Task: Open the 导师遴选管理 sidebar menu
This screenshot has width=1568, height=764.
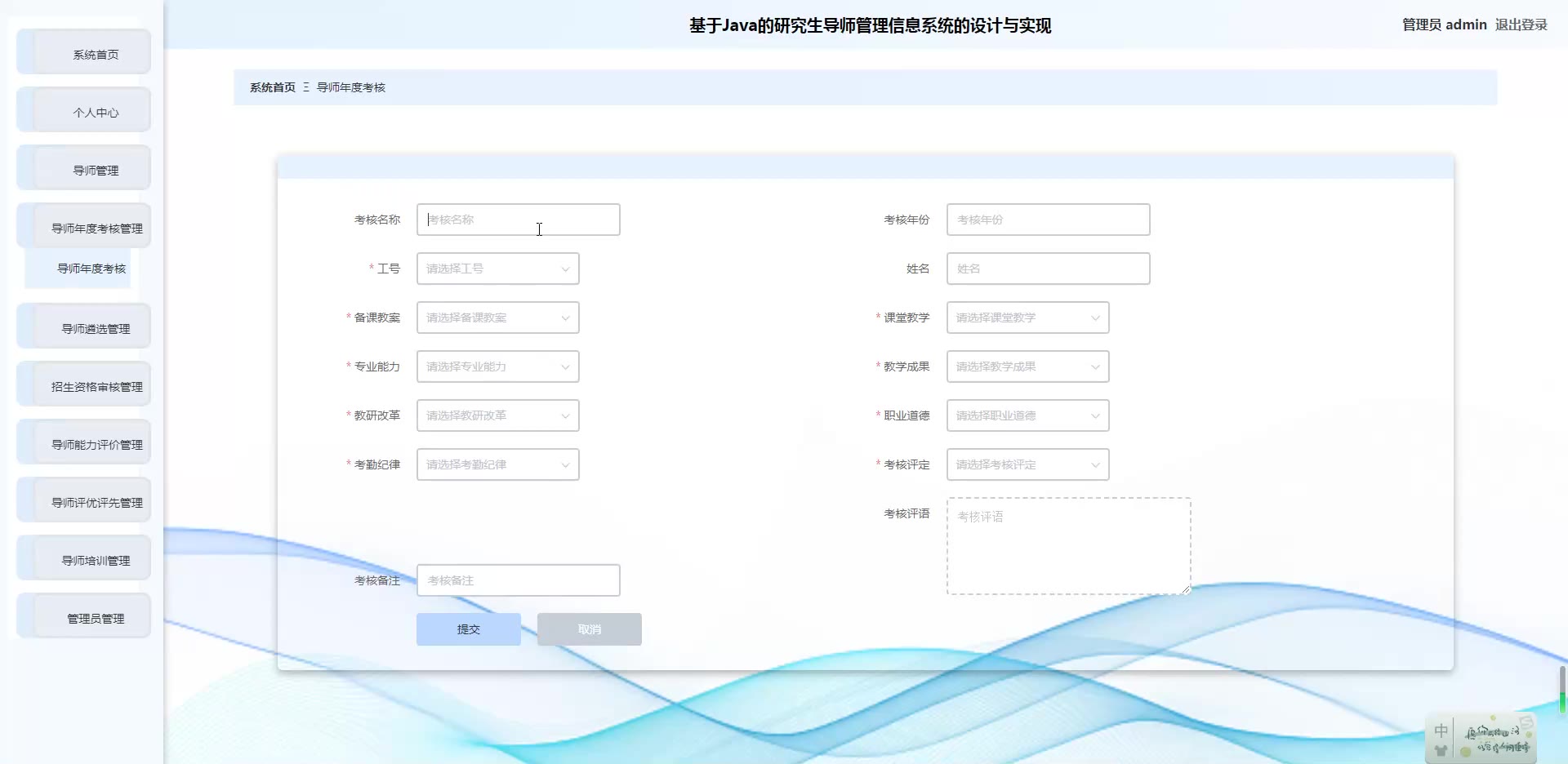Action: pyautogui.click(x=83, y=326)
